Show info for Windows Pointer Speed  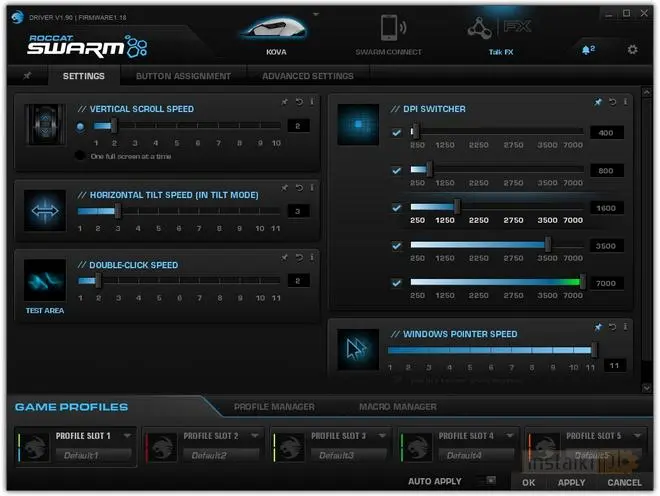click(626, 327)
